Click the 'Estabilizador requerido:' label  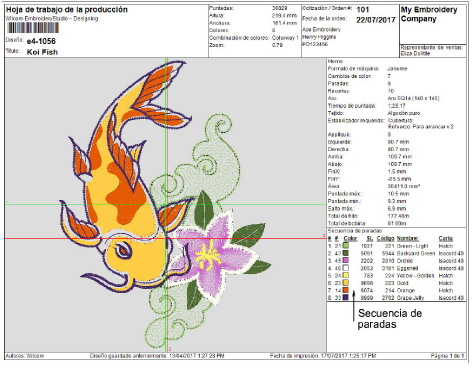pyautogui.click(x=356, y=121)
